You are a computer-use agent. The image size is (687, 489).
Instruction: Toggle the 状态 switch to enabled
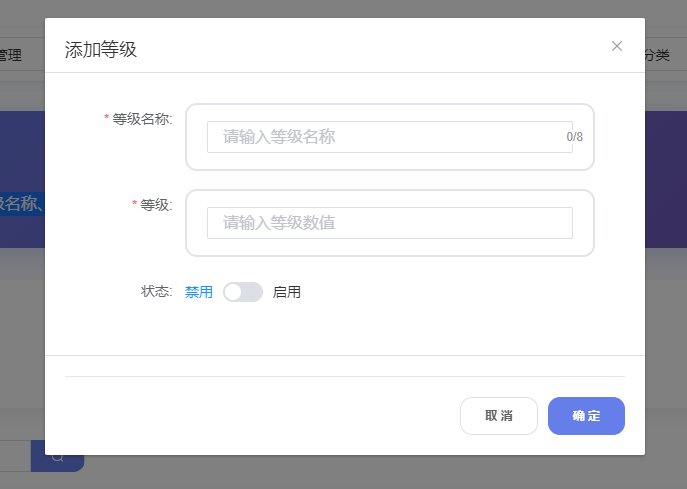tap(243, 292)
